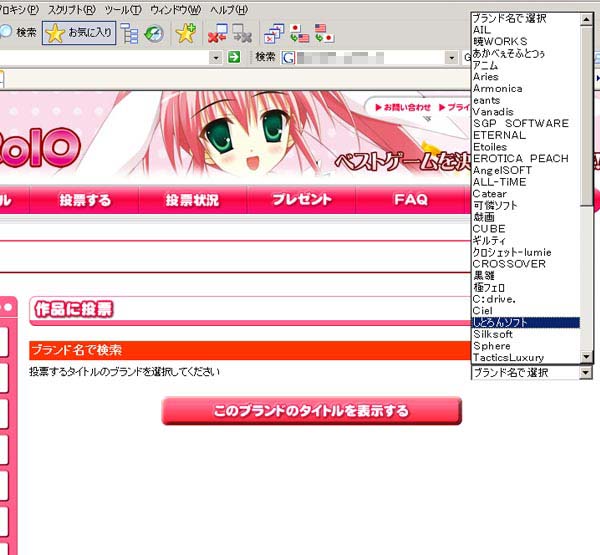
Task: Click inside the Google search field
Action: click(369, 58)
